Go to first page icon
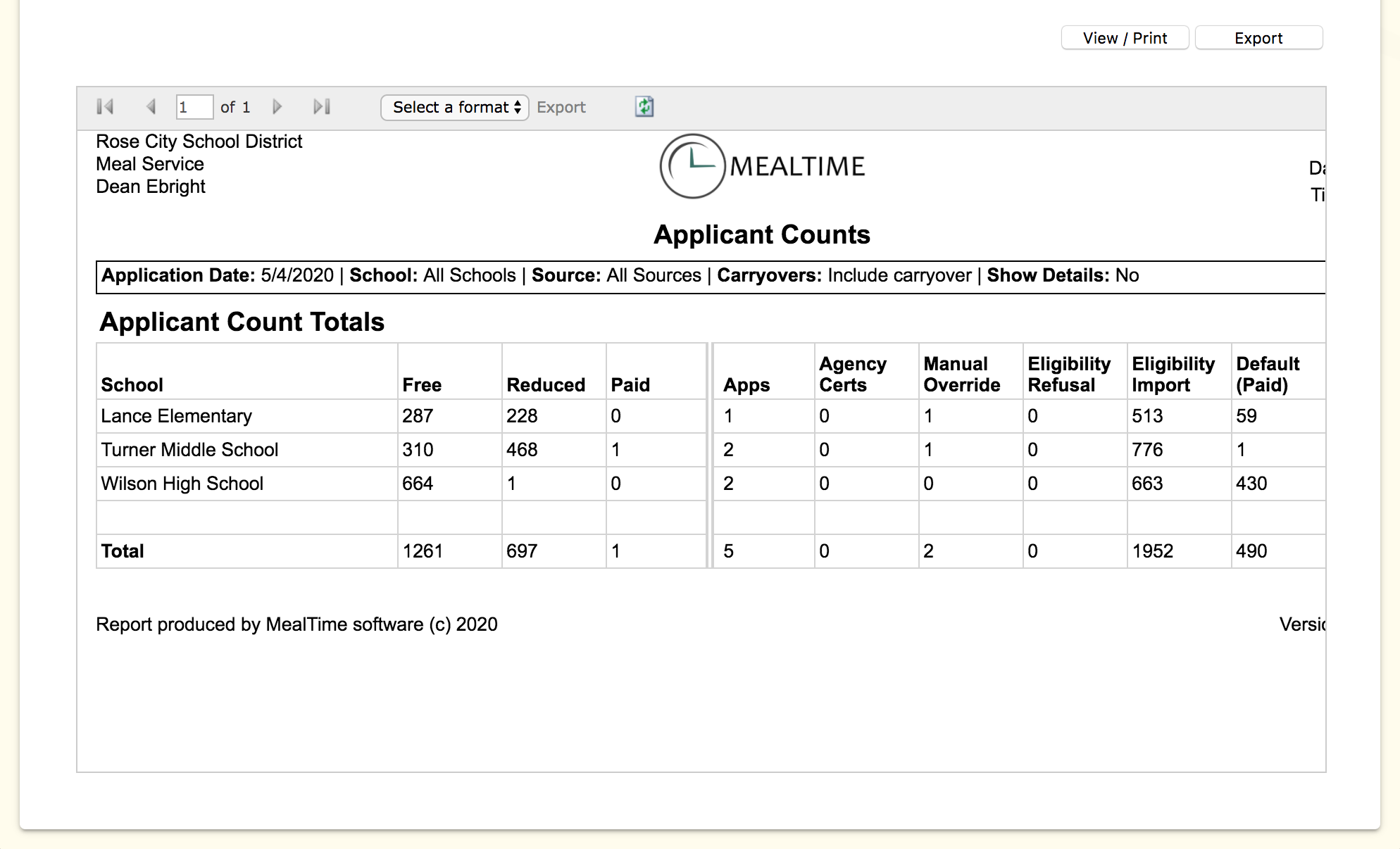Image resolution: width=1400 pixels, height=849 pixels. pos(105,106)
